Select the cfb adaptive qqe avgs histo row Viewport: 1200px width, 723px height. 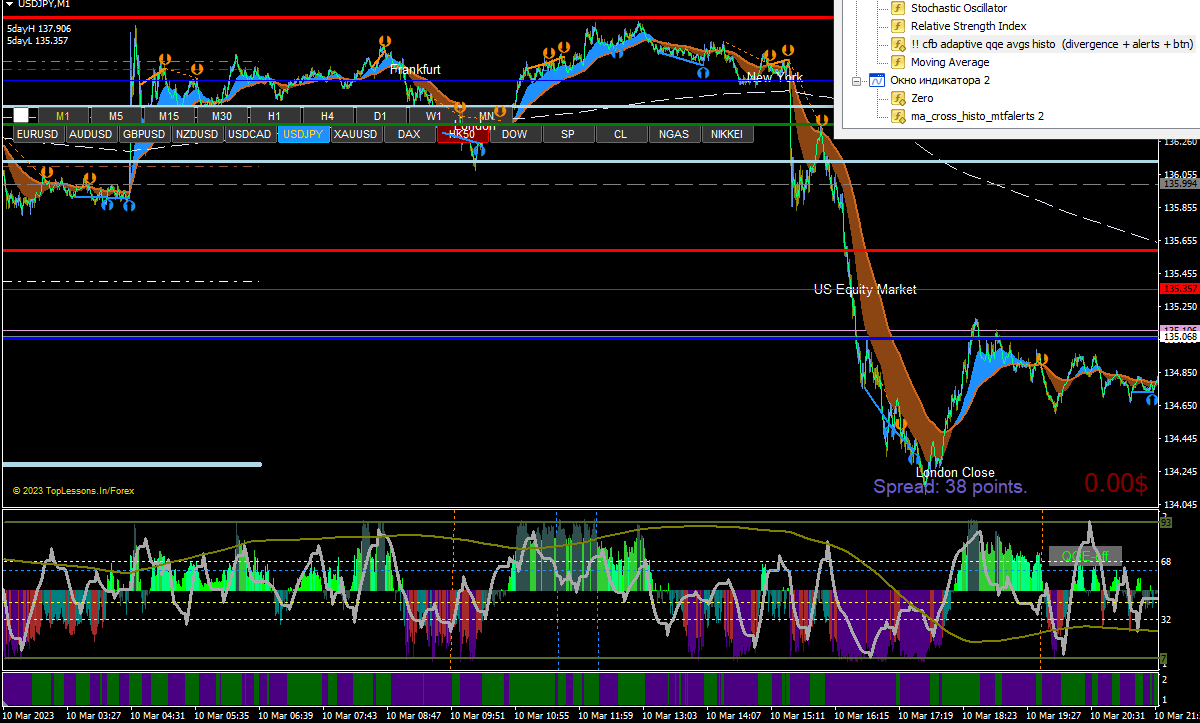point(1052,44)
